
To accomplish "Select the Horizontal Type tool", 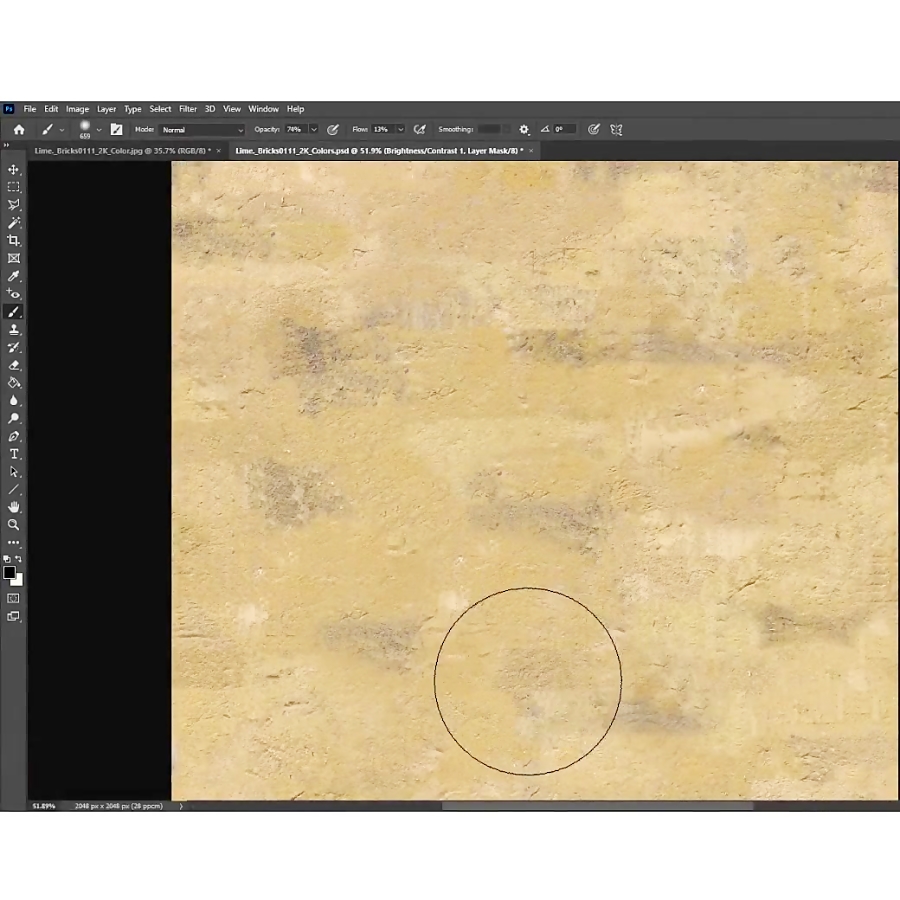I will click(x=14, y=454).
